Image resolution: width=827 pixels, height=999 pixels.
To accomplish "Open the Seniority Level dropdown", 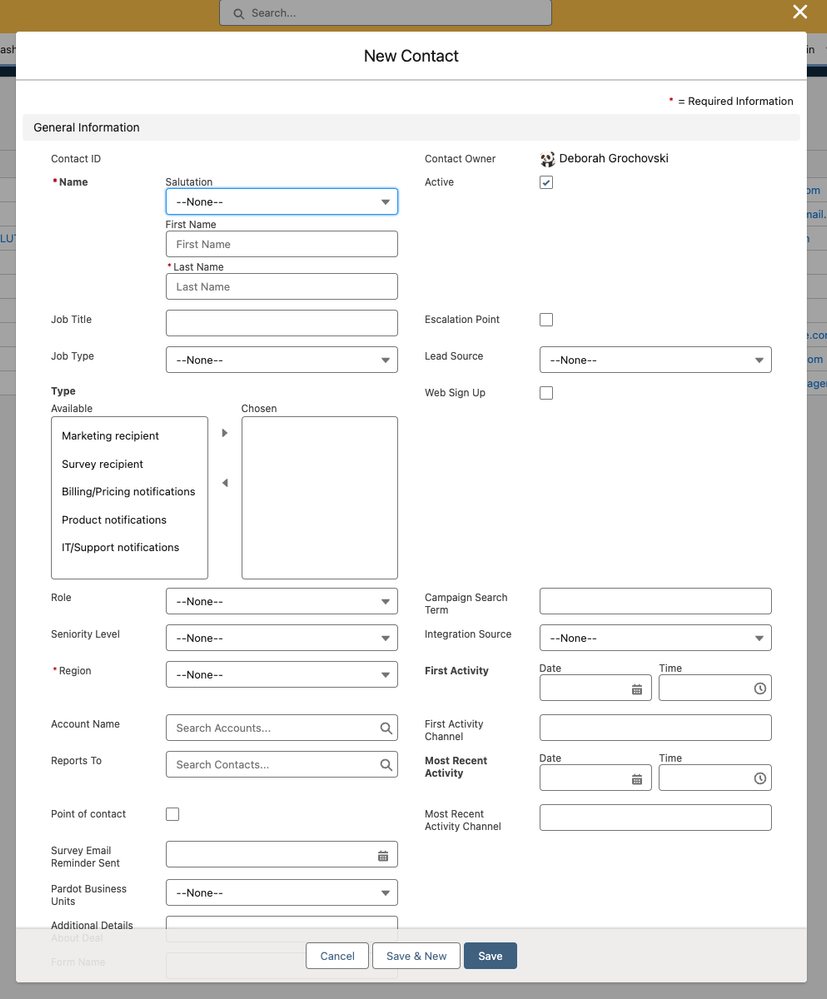I will click(x=282, y=638).
